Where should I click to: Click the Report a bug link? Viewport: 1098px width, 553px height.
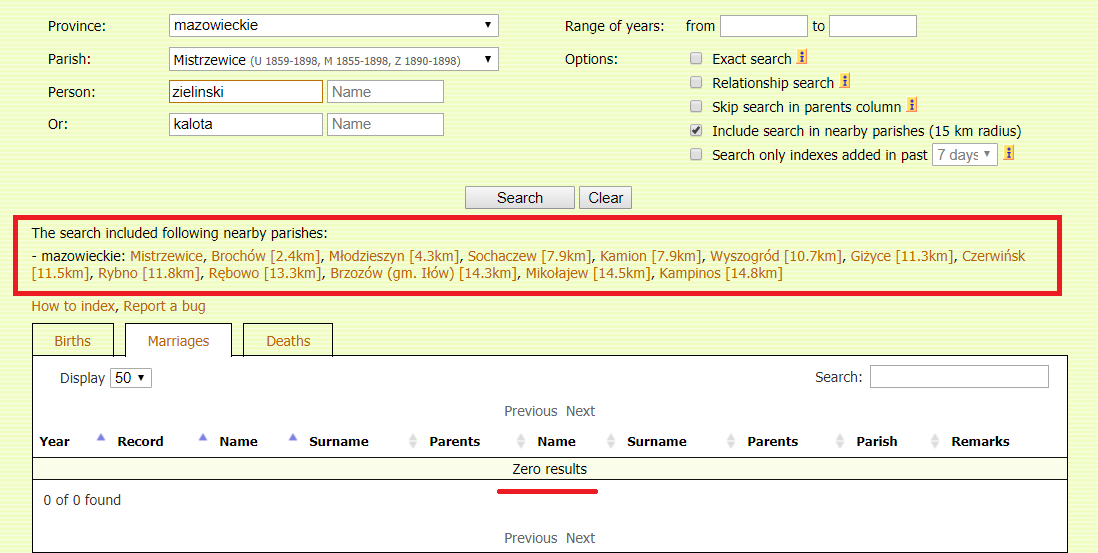coord(165,306)
